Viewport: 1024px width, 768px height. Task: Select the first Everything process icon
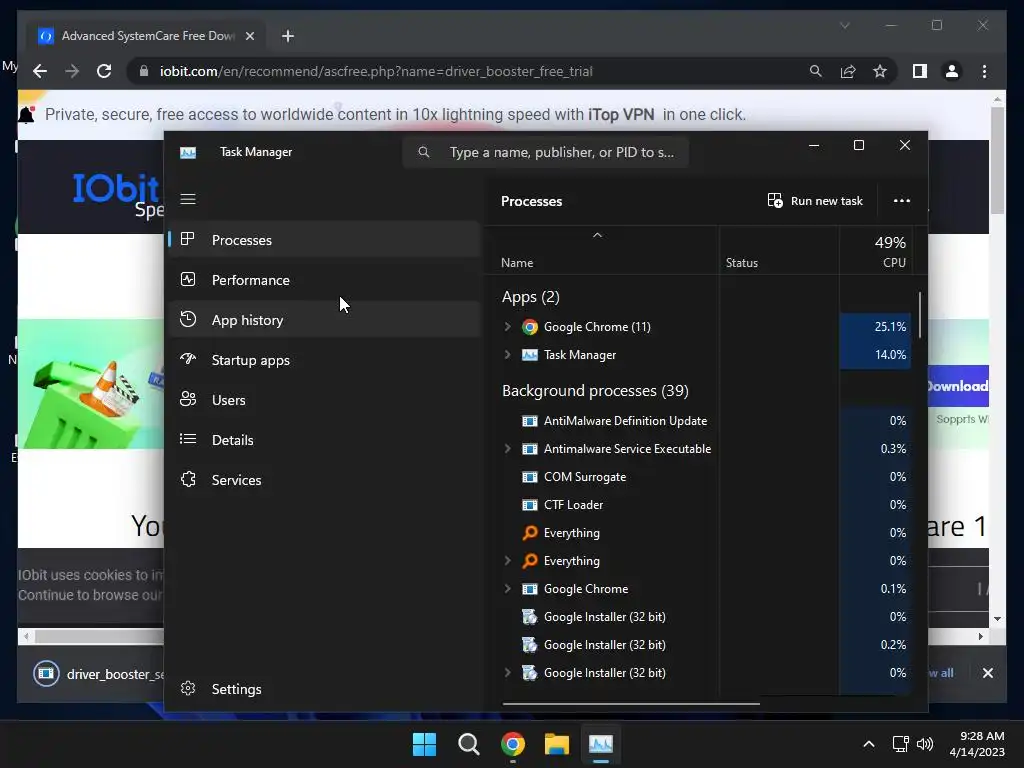click(x=530, y=533)
